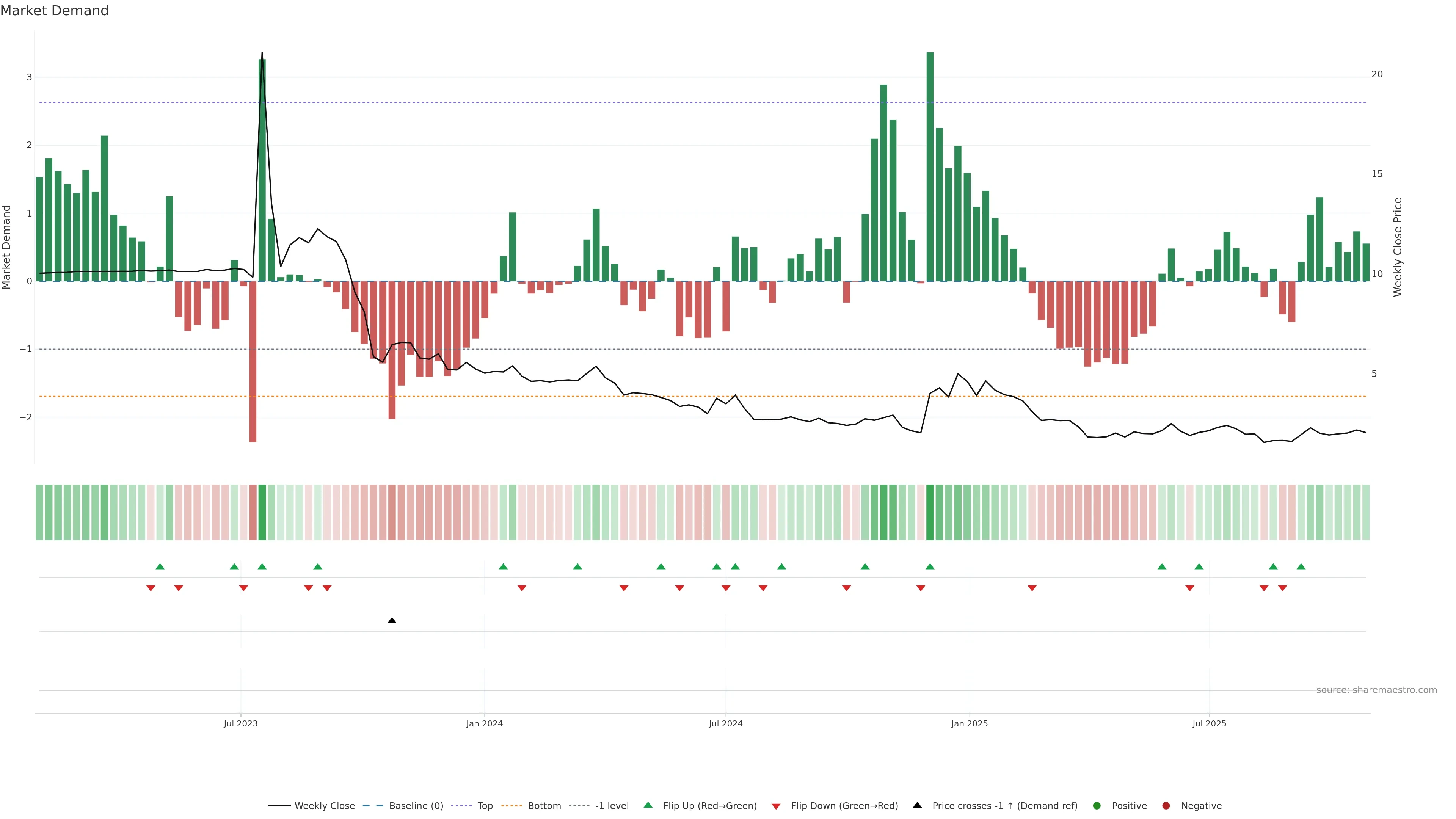
Task: Click the rightmost green flip-up triangle marker
Action: 1301,566
